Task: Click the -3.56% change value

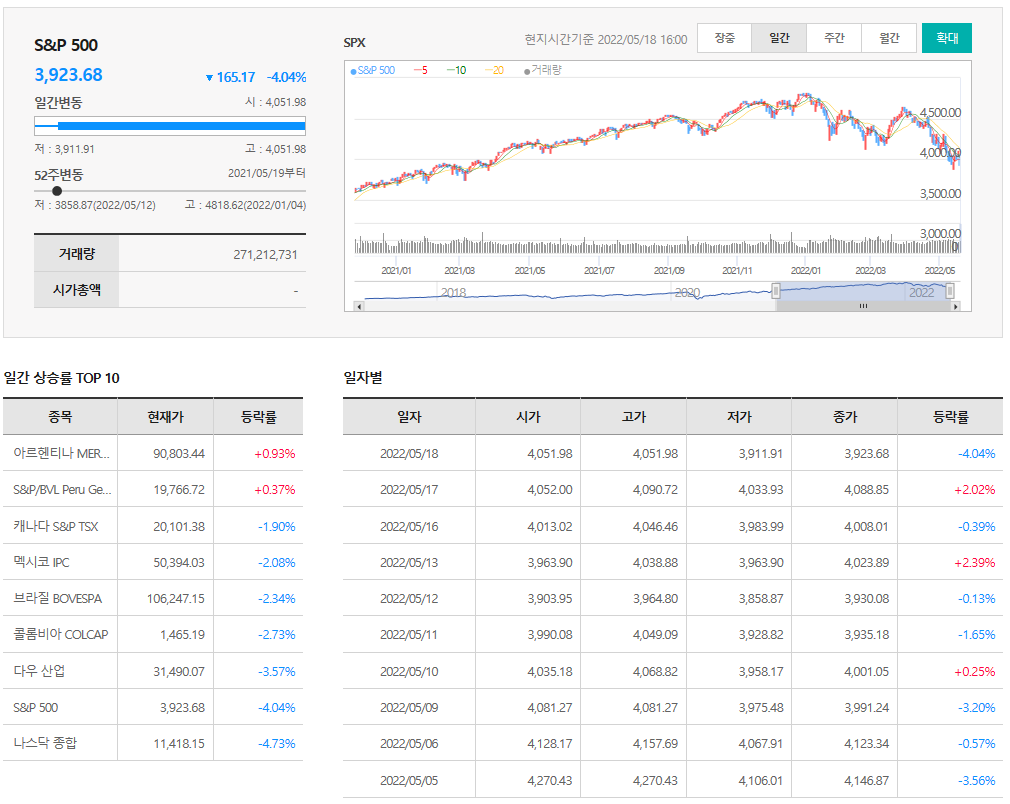Action: coord(977,780)
